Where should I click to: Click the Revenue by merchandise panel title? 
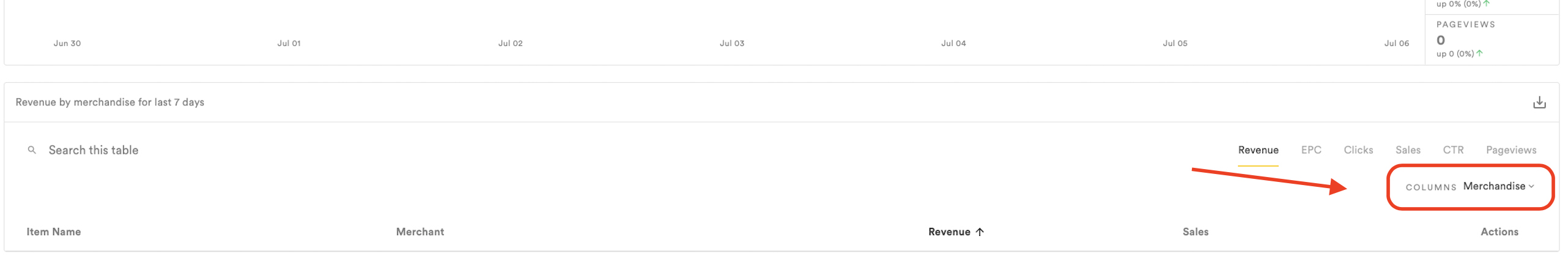(x=110, y=102)
